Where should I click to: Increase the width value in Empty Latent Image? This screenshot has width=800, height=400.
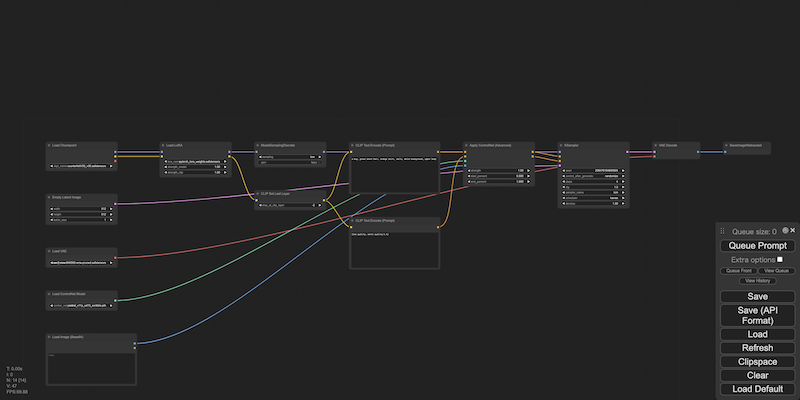click(112, 209)
